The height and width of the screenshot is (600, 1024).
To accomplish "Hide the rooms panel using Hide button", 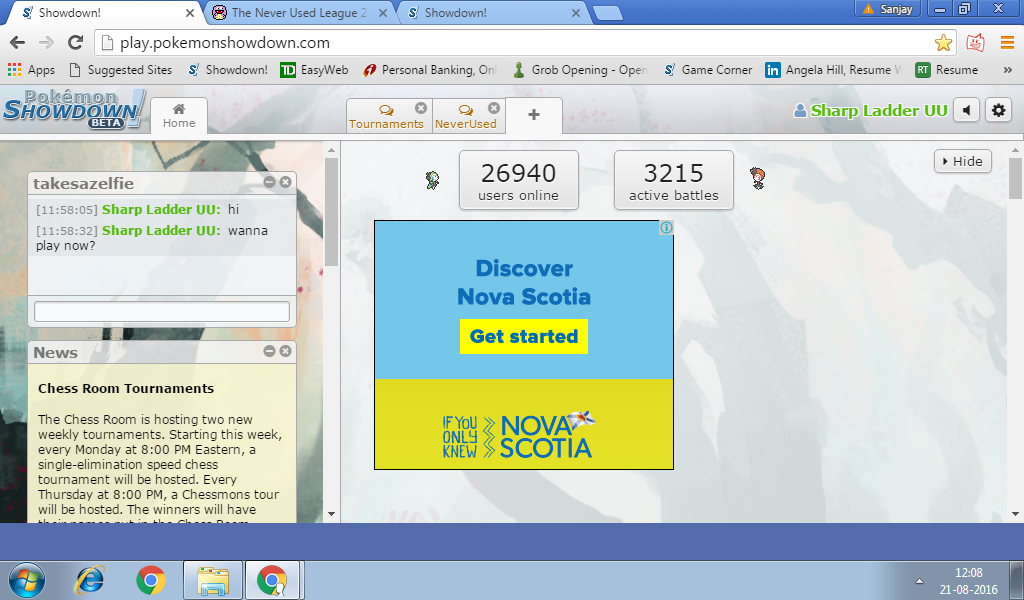I will tap(962, 161).
